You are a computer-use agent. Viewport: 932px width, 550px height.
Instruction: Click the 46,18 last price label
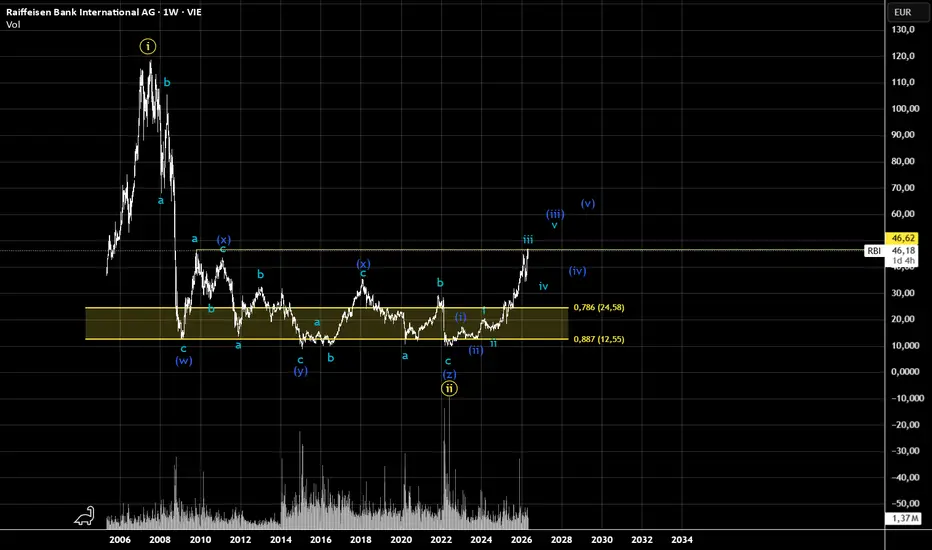[x=902, y=251]
